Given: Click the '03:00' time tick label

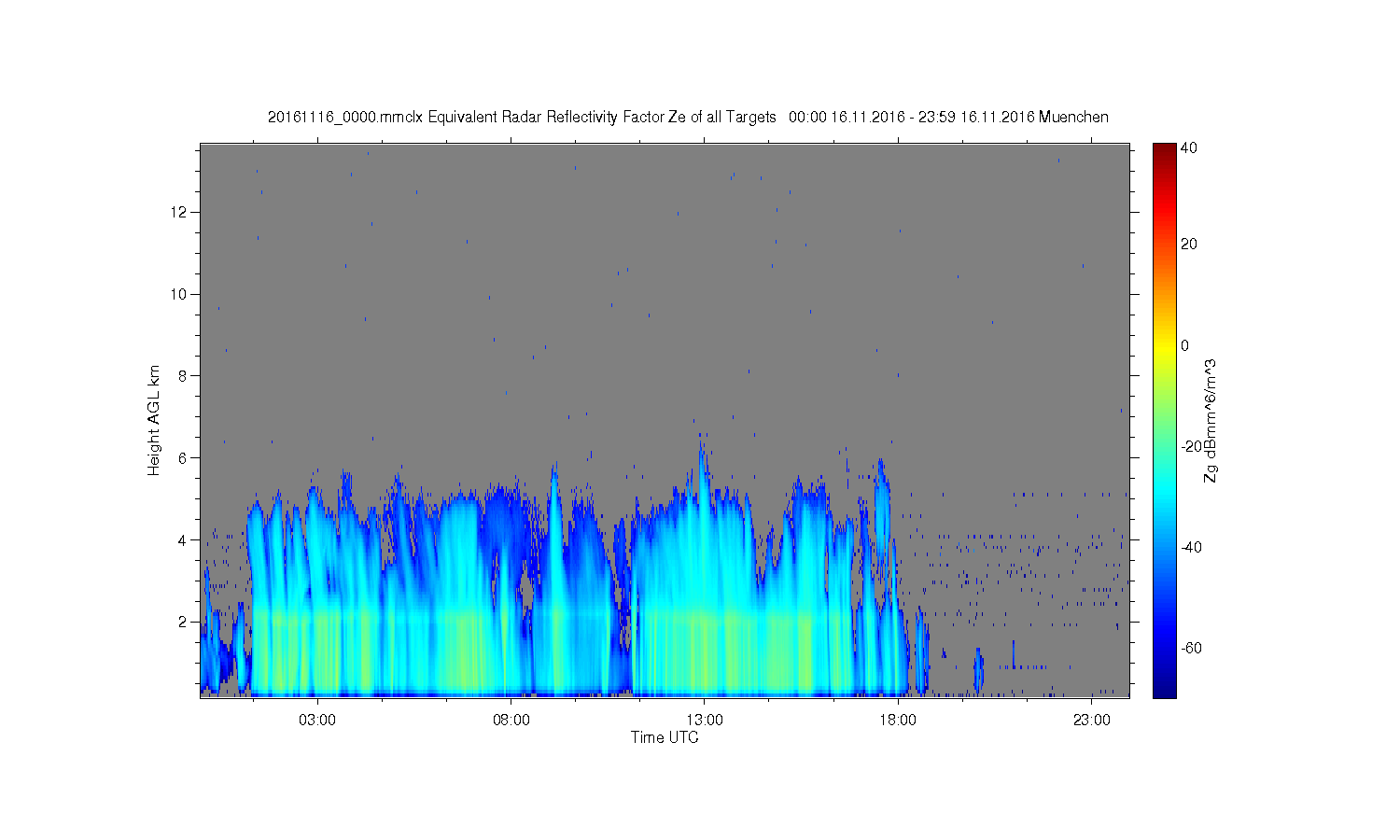Looking at the screenshot, I should (317, 720).
